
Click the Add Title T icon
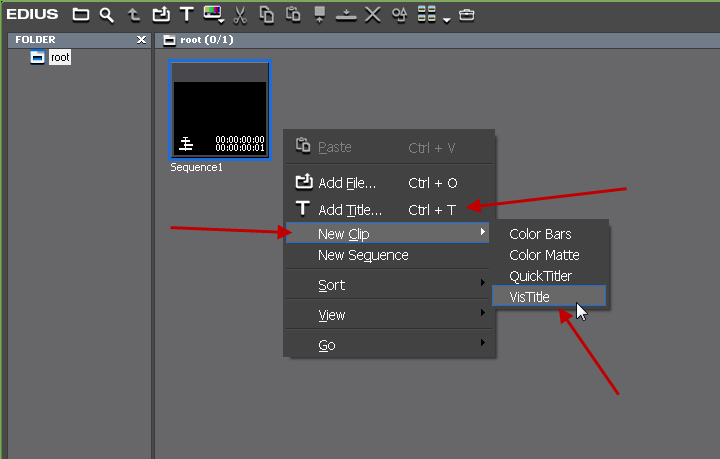pos(186,15)
